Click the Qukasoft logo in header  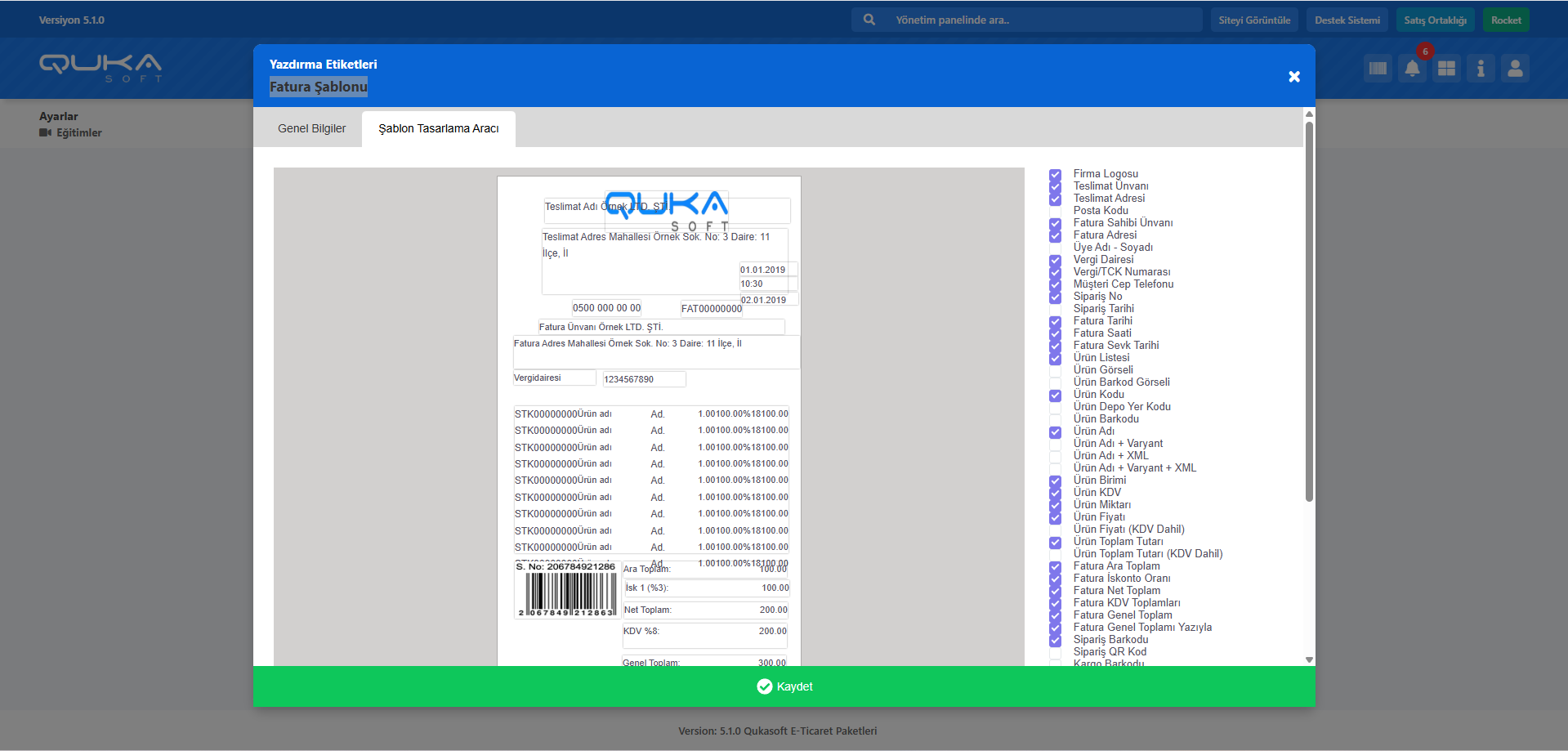coord(101,68)
